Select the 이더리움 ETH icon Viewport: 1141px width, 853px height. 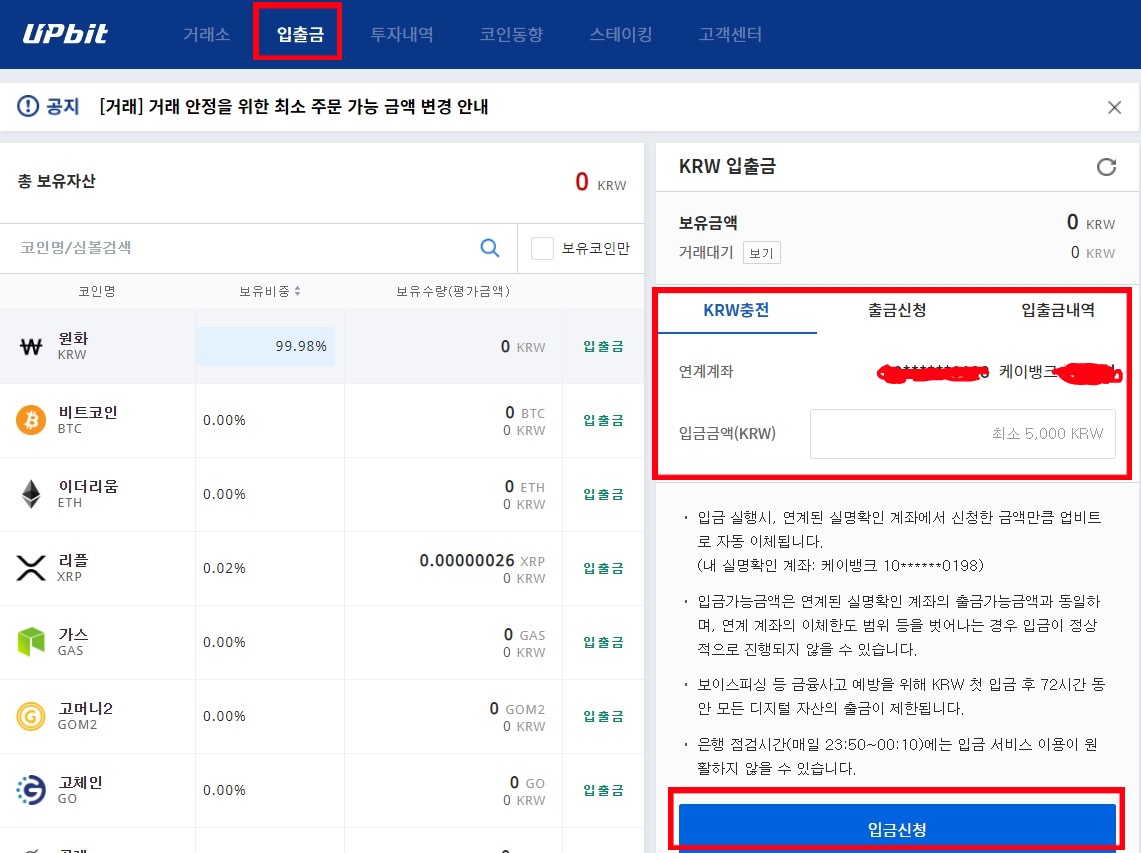click(x=31, y=494)
